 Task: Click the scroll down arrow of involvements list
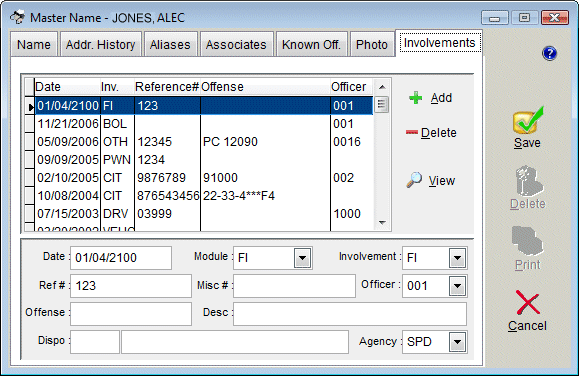(382, 222)
